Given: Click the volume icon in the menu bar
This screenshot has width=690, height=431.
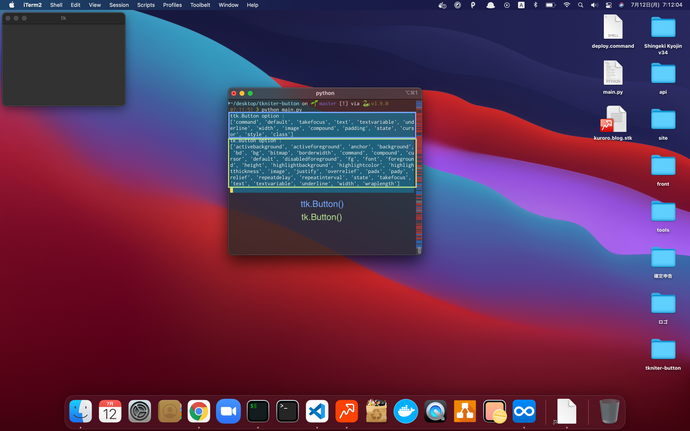Looking at the screenshot, I should click(594, 5).
